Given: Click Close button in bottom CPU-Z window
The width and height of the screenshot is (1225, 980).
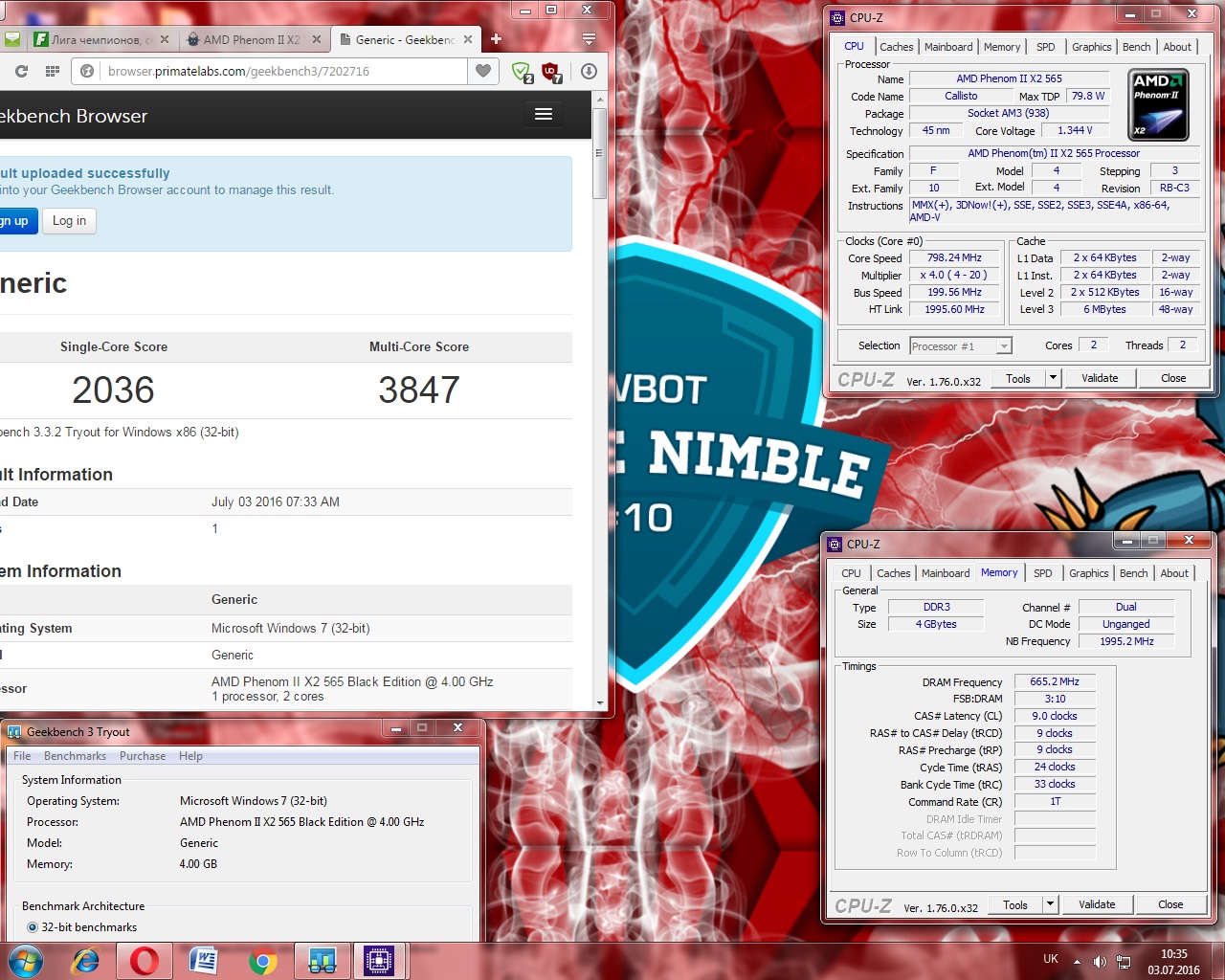Looking at the screenshot, I should (x=1170, y=904).
